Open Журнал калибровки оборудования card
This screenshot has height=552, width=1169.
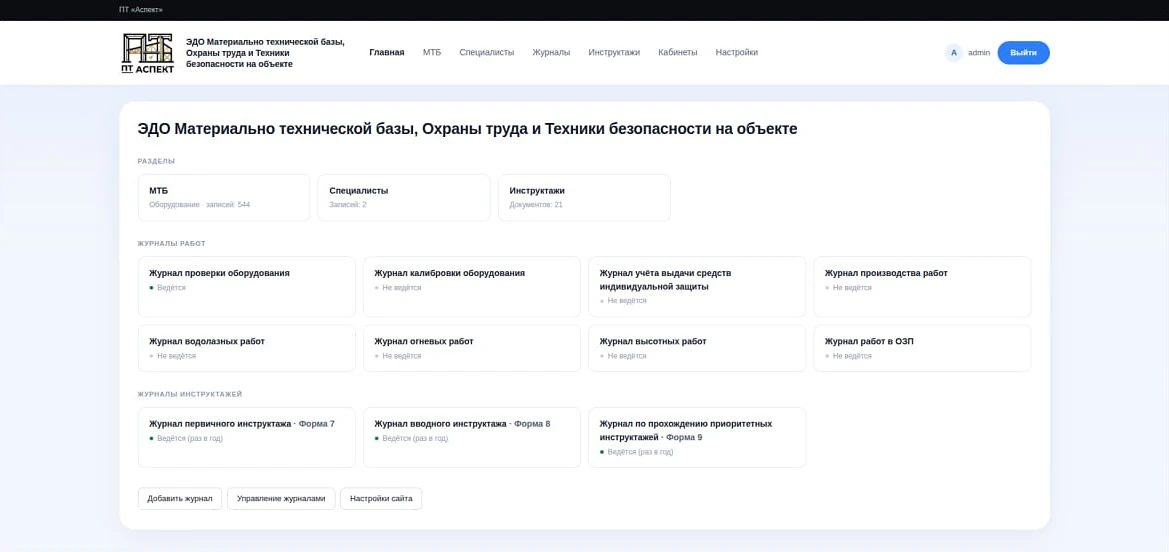click(472, 287)
